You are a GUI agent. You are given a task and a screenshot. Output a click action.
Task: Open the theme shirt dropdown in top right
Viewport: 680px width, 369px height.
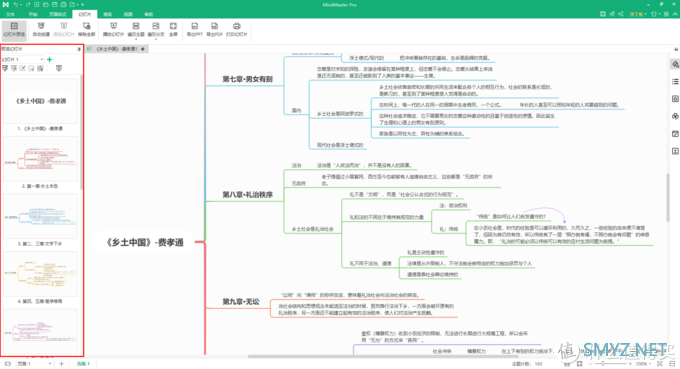point(655,14)
